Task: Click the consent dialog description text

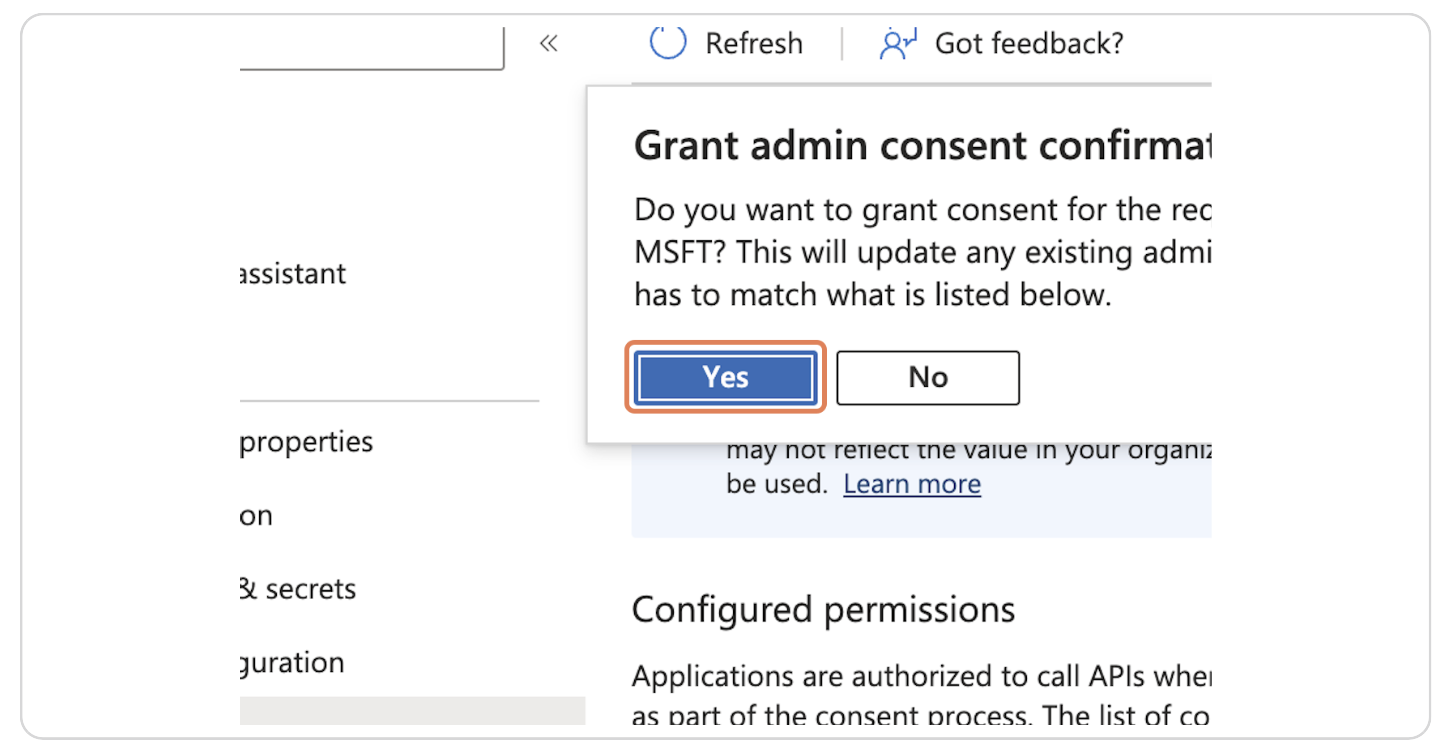Action: (x=920, y=253)
